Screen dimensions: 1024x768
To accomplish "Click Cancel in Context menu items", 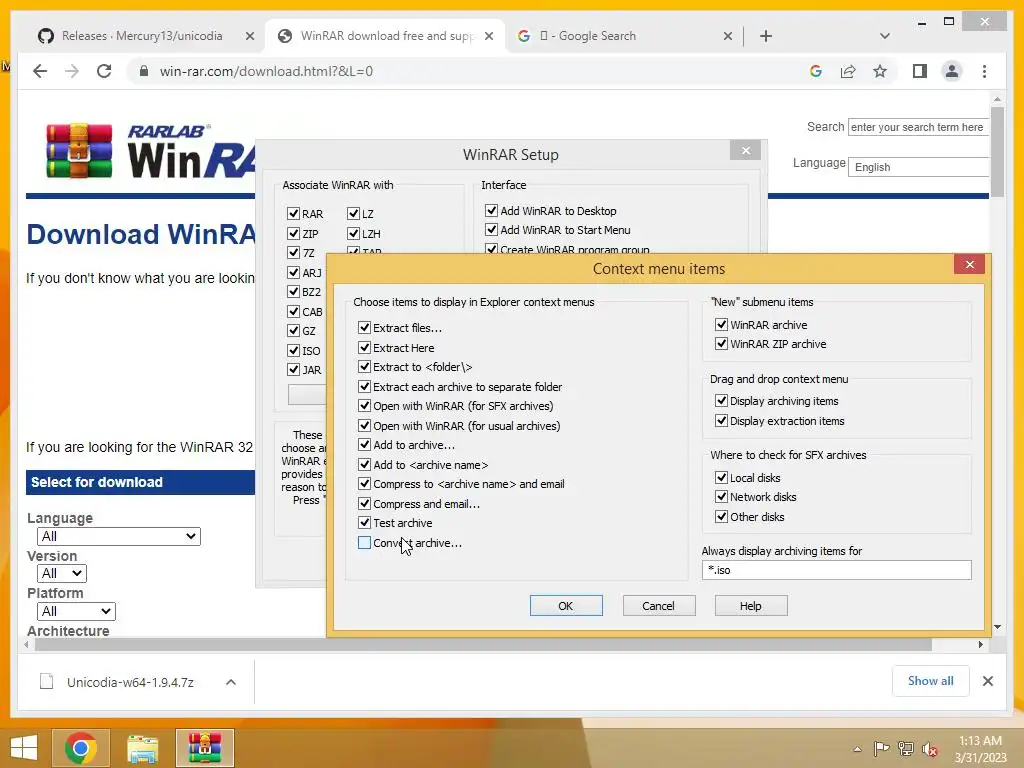I will pos(658,605).
